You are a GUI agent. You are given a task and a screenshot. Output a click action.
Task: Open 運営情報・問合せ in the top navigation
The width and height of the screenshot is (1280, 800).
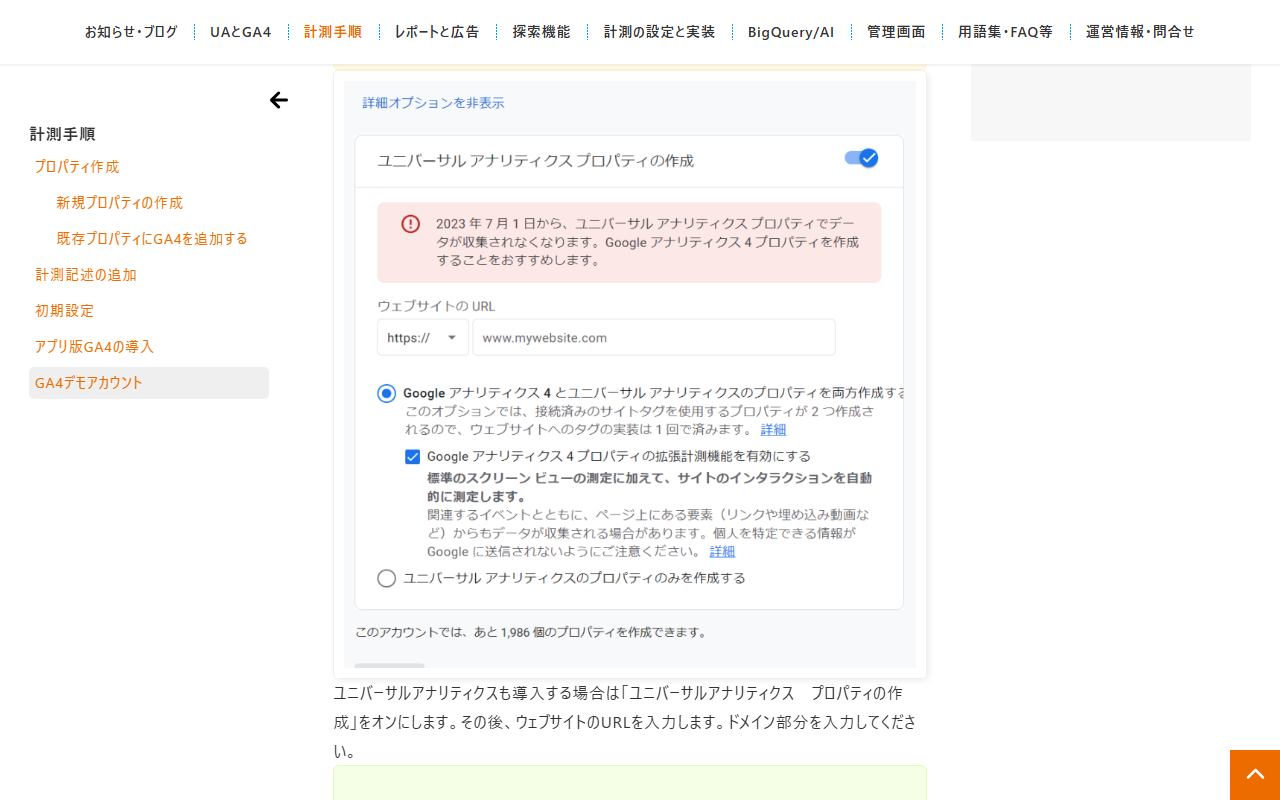click(1140, 32)
